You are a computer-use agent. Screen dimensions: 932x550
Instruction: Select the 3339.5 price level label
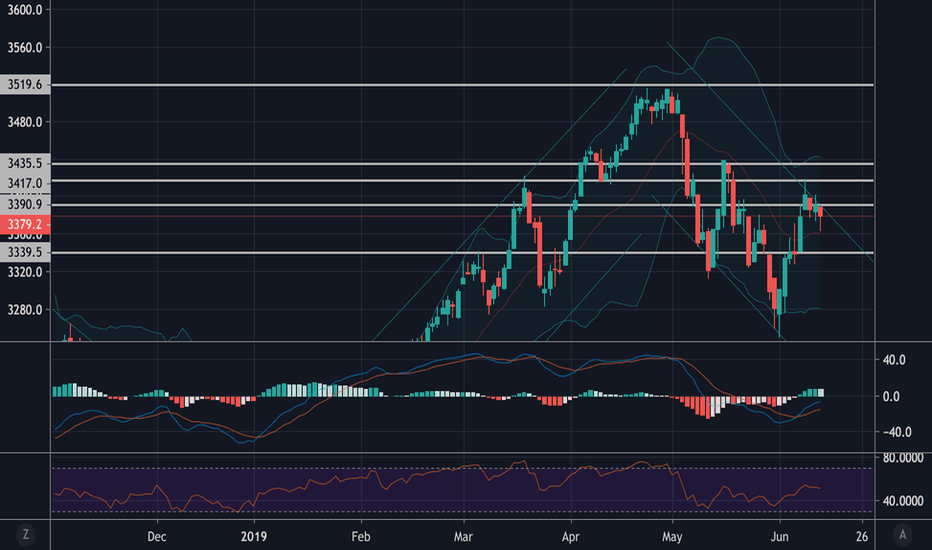25,252
